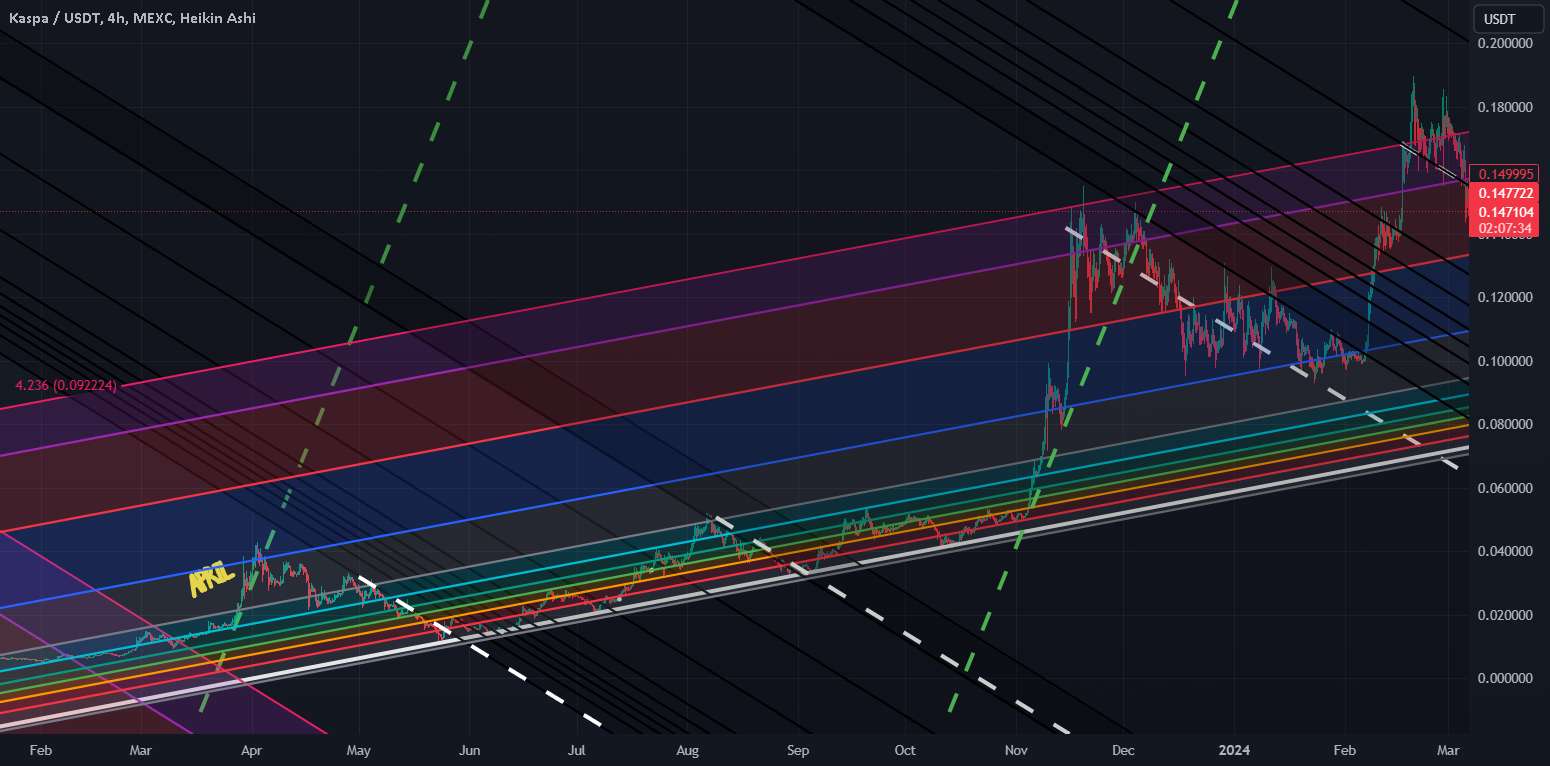Viewport: 1550px width, 766px height.
Task: Click the Jul time axis label
Action: point(576,749)
